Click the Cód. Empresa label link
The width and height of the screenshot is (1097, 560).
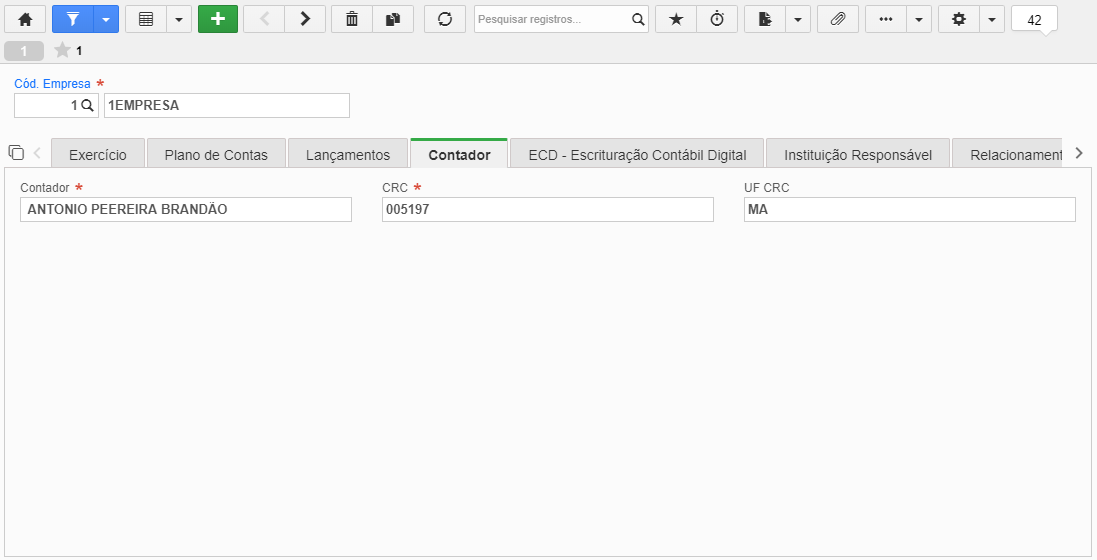tap(52, 83)
